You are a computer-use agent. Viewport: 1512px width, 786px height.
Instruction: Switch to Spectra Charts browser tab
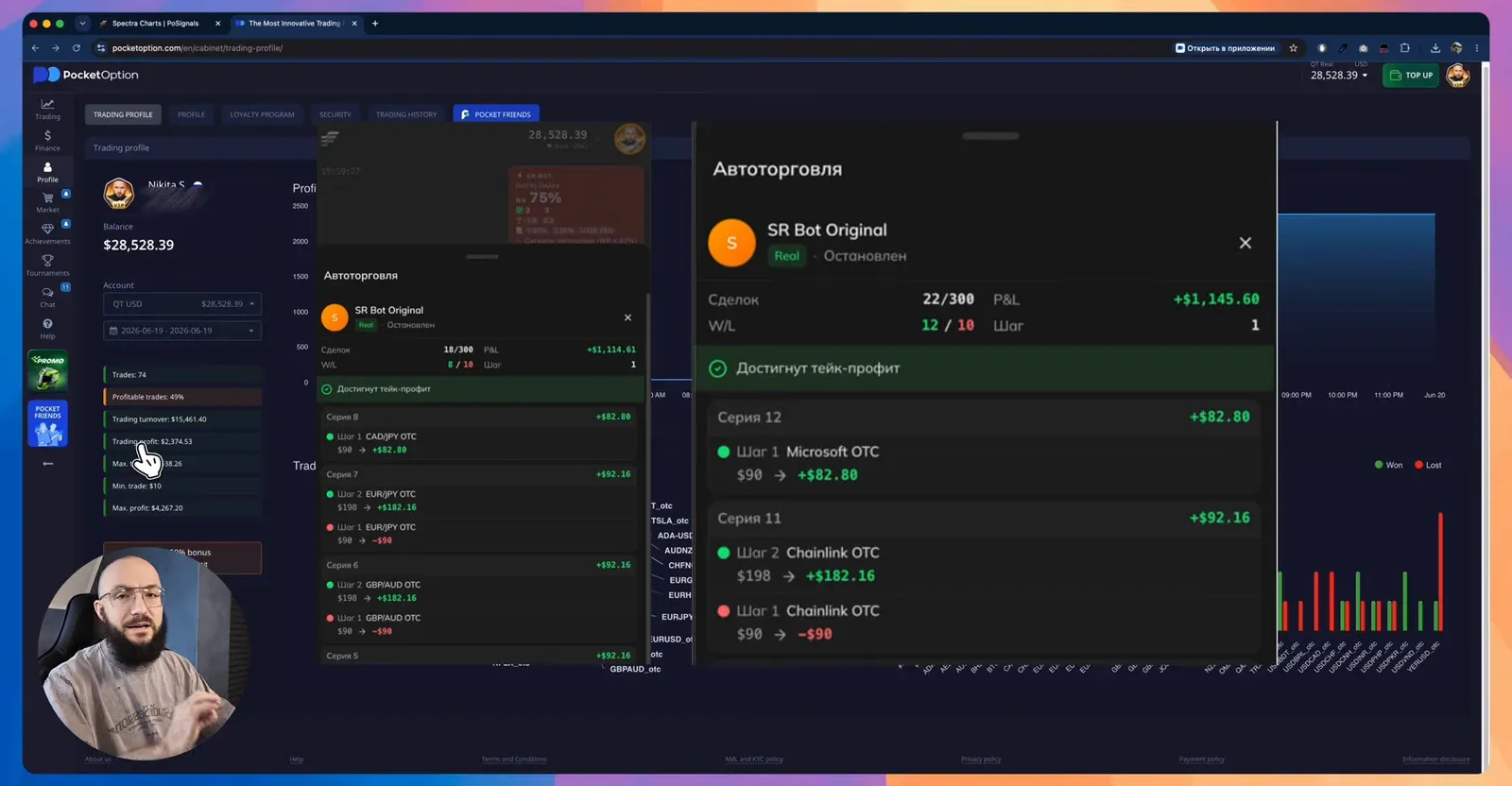point(155,24)
